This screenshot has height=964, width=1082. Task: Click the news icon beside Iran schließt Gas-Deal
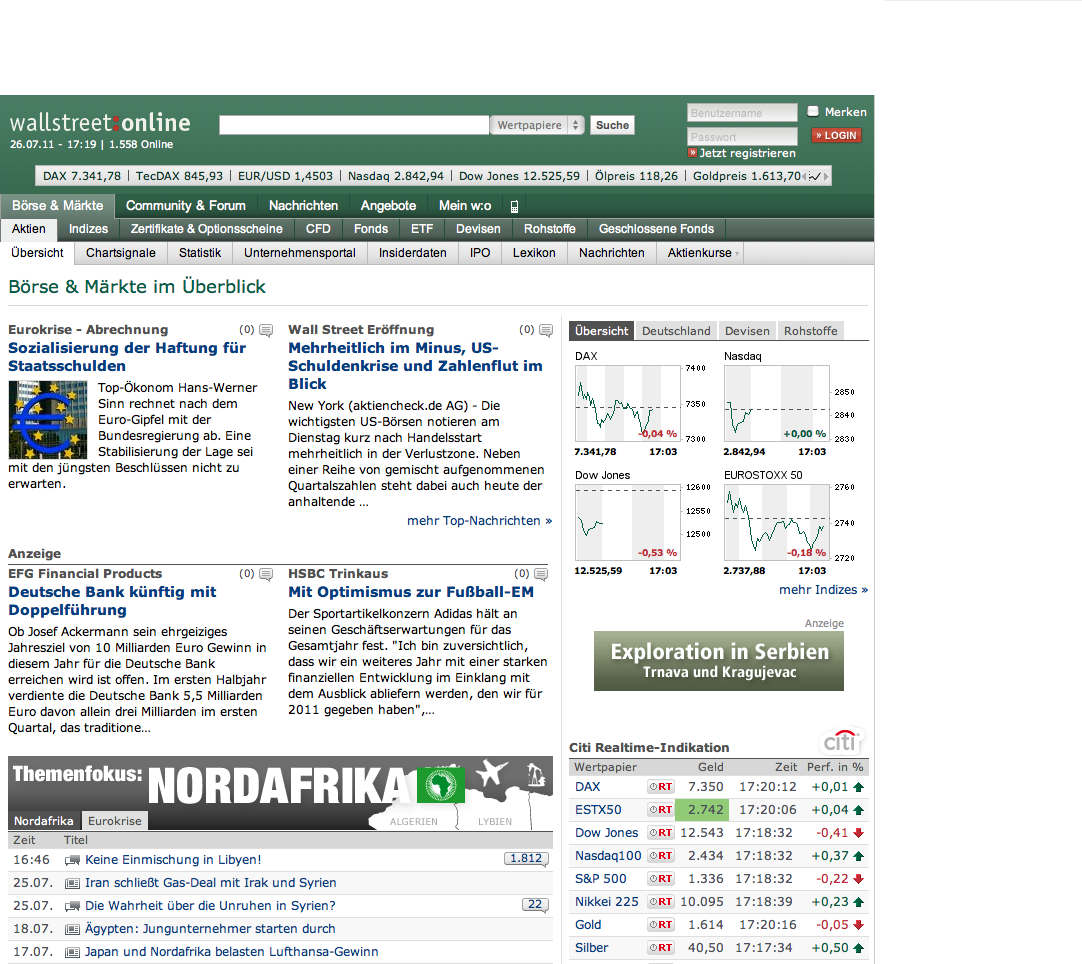tap(72, 883)
